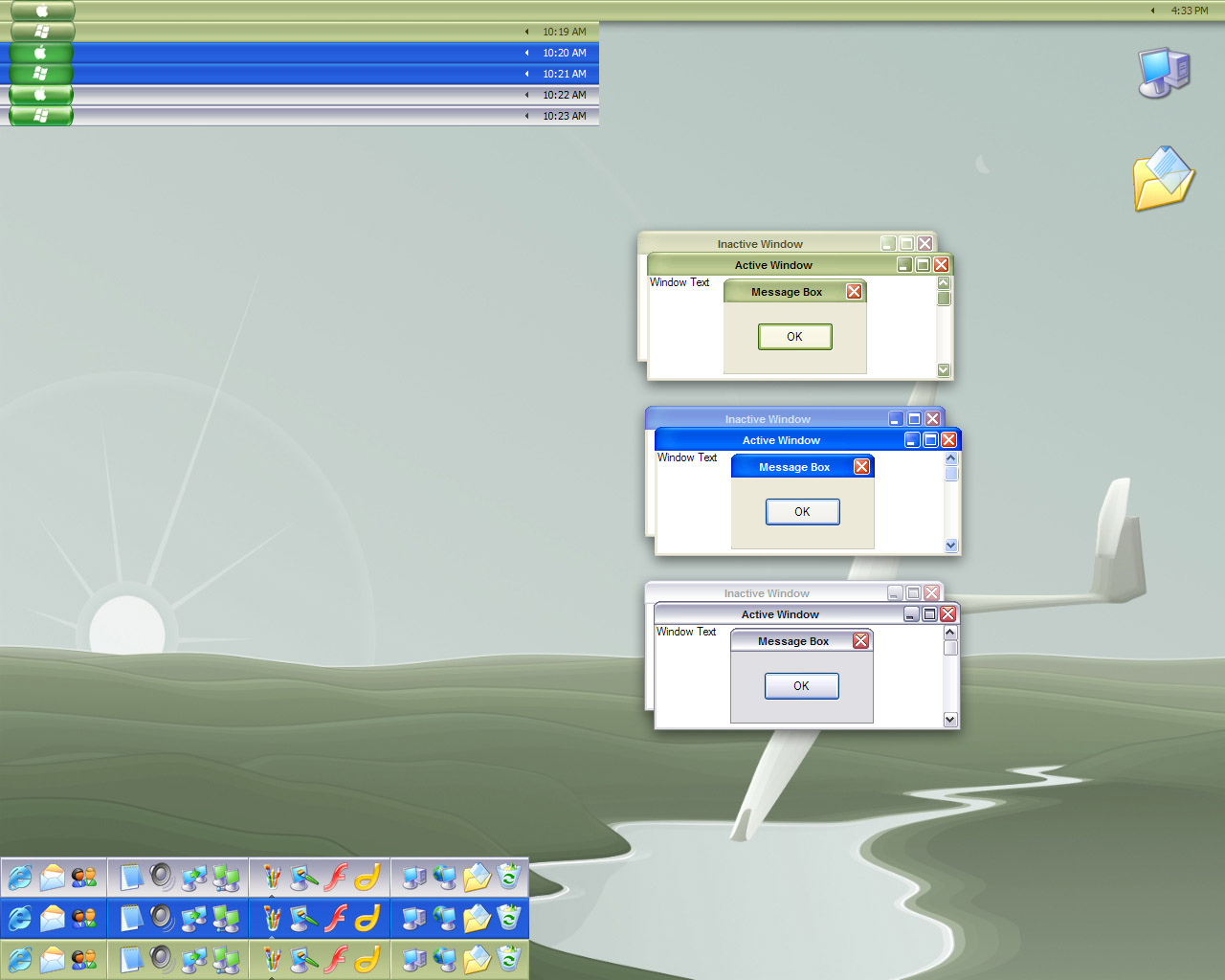This screenshot has height=980, width=1225.
Task: Click OK in the blue Message Box
Action: [803, 512]
